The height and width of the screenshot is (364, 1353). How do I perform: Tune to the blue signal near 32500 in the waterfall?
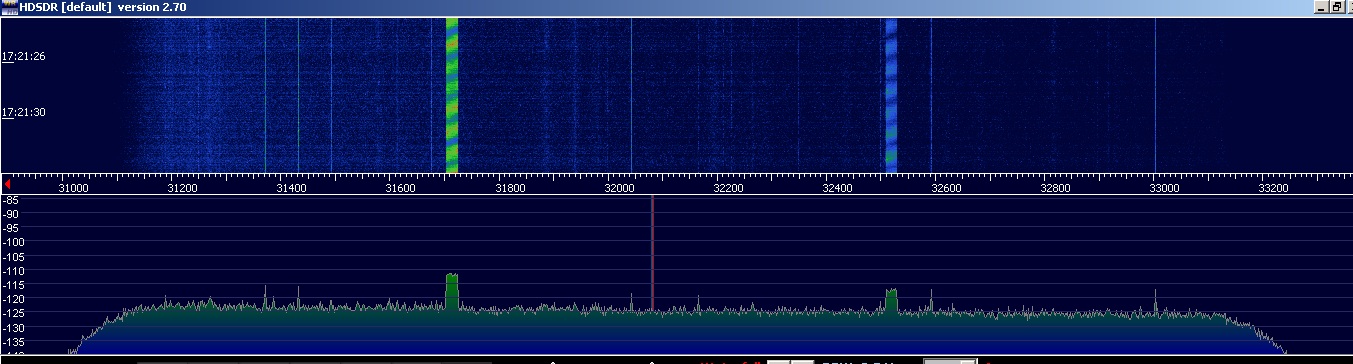click(x=891, y=95)
